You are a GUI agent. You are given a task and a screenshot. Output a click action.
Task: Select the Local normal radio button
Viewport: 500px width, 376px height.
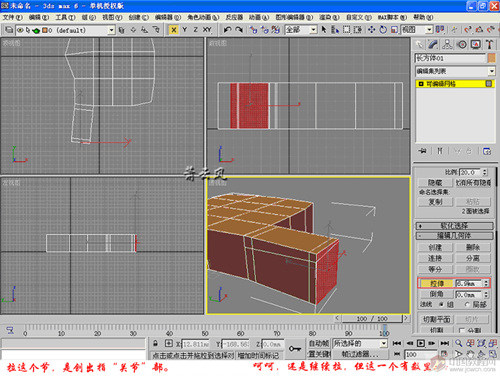click(x=467, y=304)
